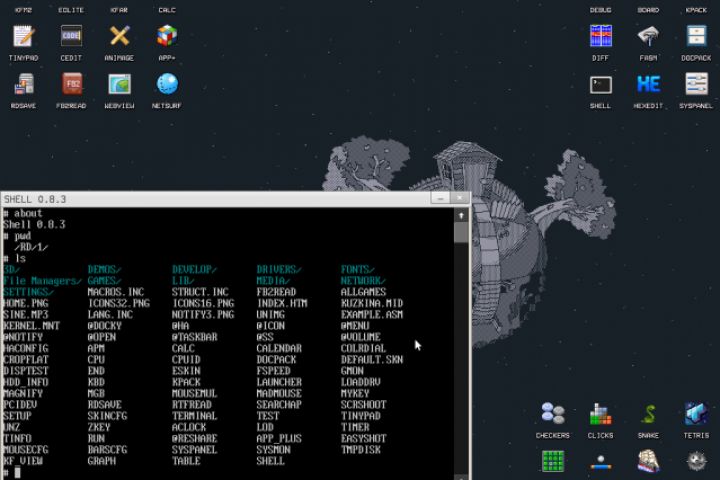Click 'EASYSHOT' in shell output
This screenshot has width=720, height=480.
click(363, 438)
